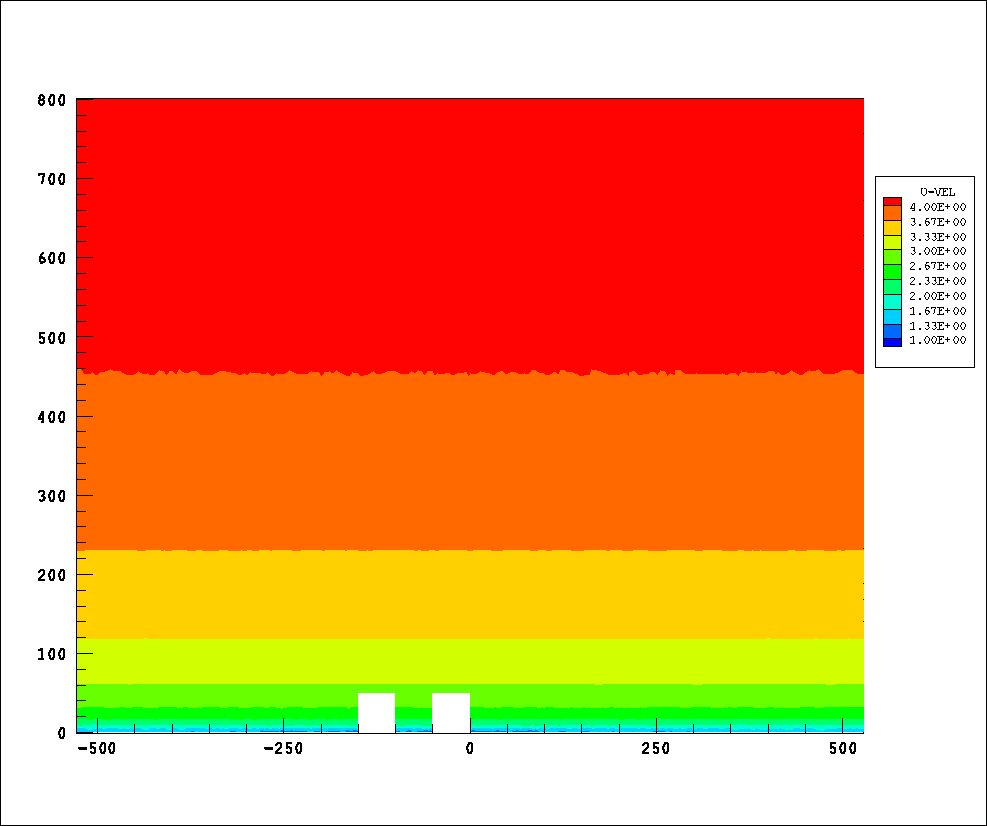Click the lime-green legend swatch below 3.00E+00
Screen dimensions: 987x826
point(892,257)
